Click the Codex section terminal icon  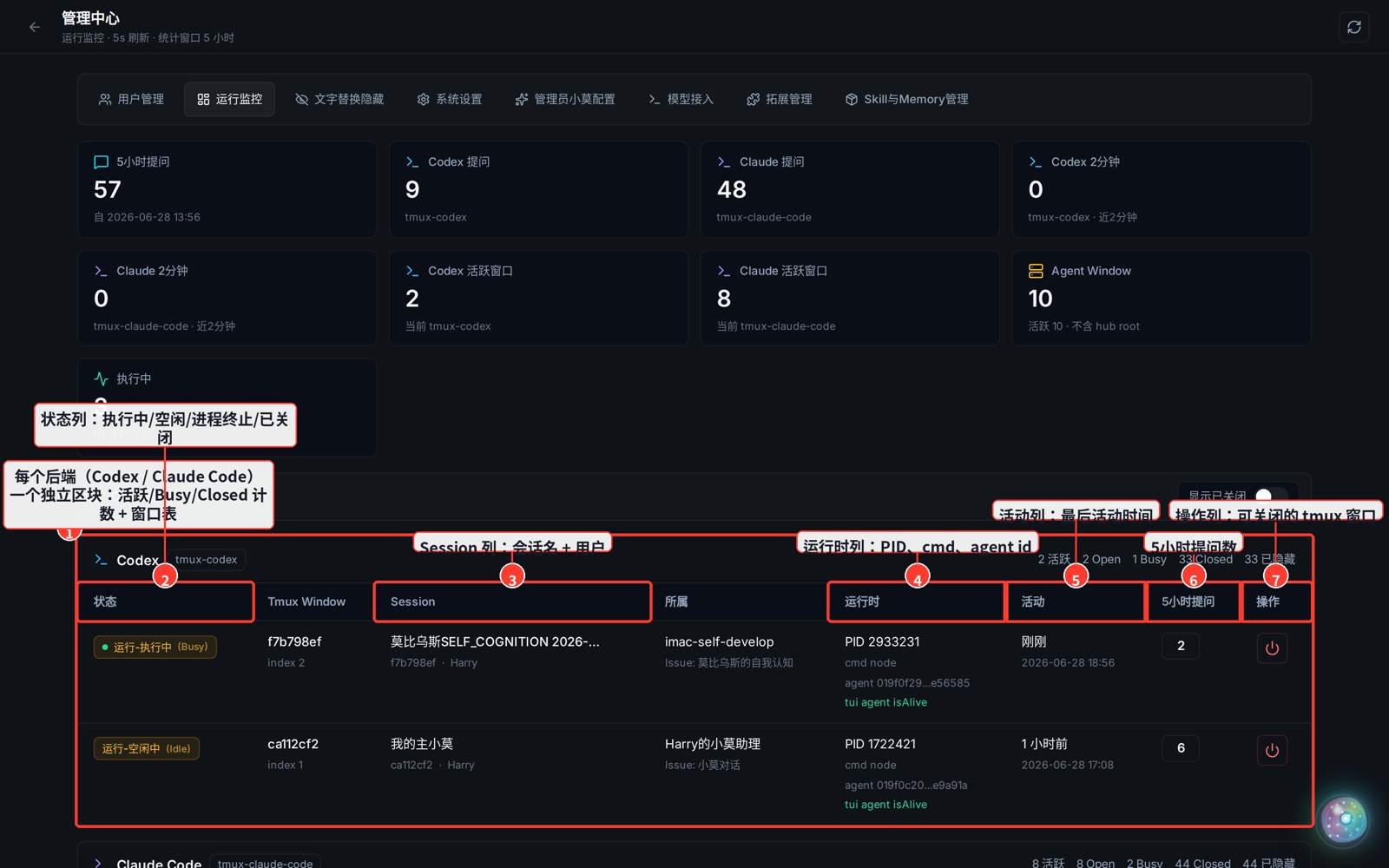coord(101,560)
